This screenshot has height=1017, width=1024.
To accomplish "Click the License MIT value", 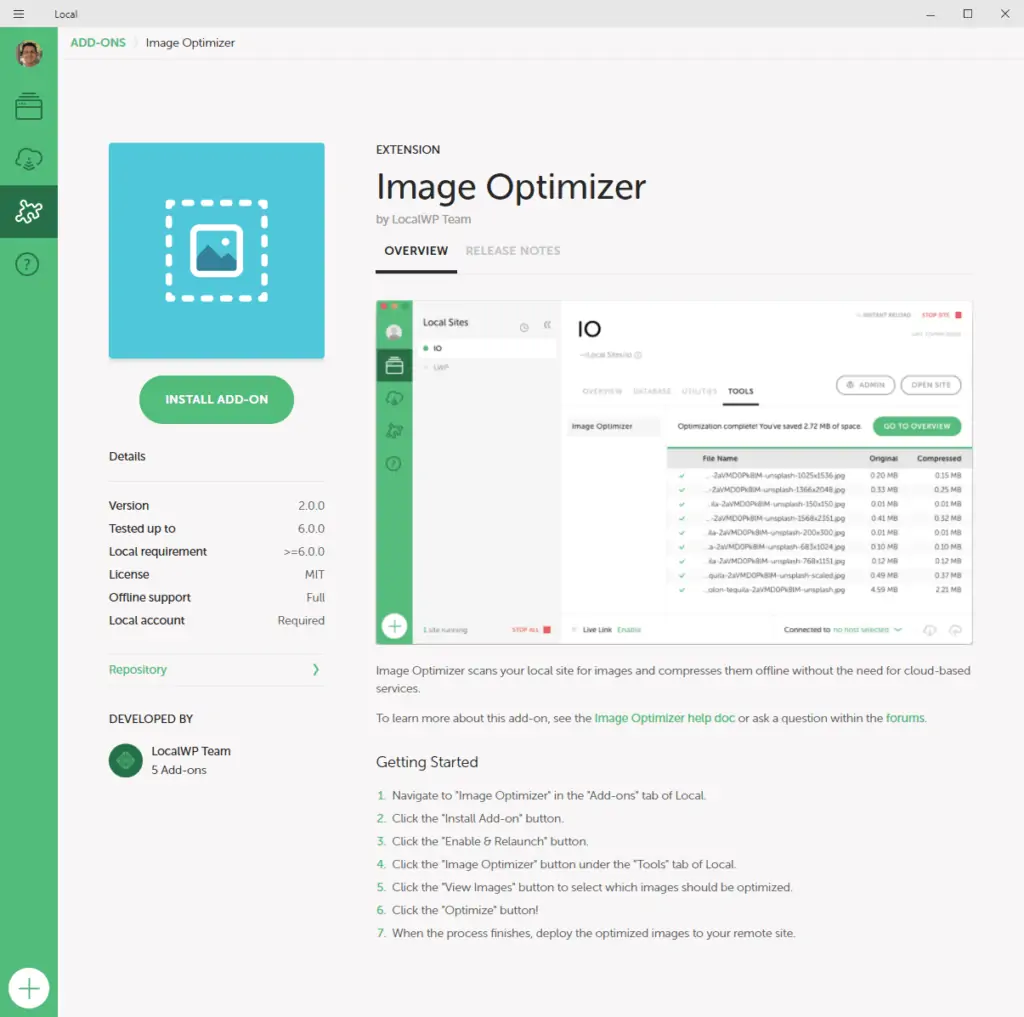I will point(314,574).
